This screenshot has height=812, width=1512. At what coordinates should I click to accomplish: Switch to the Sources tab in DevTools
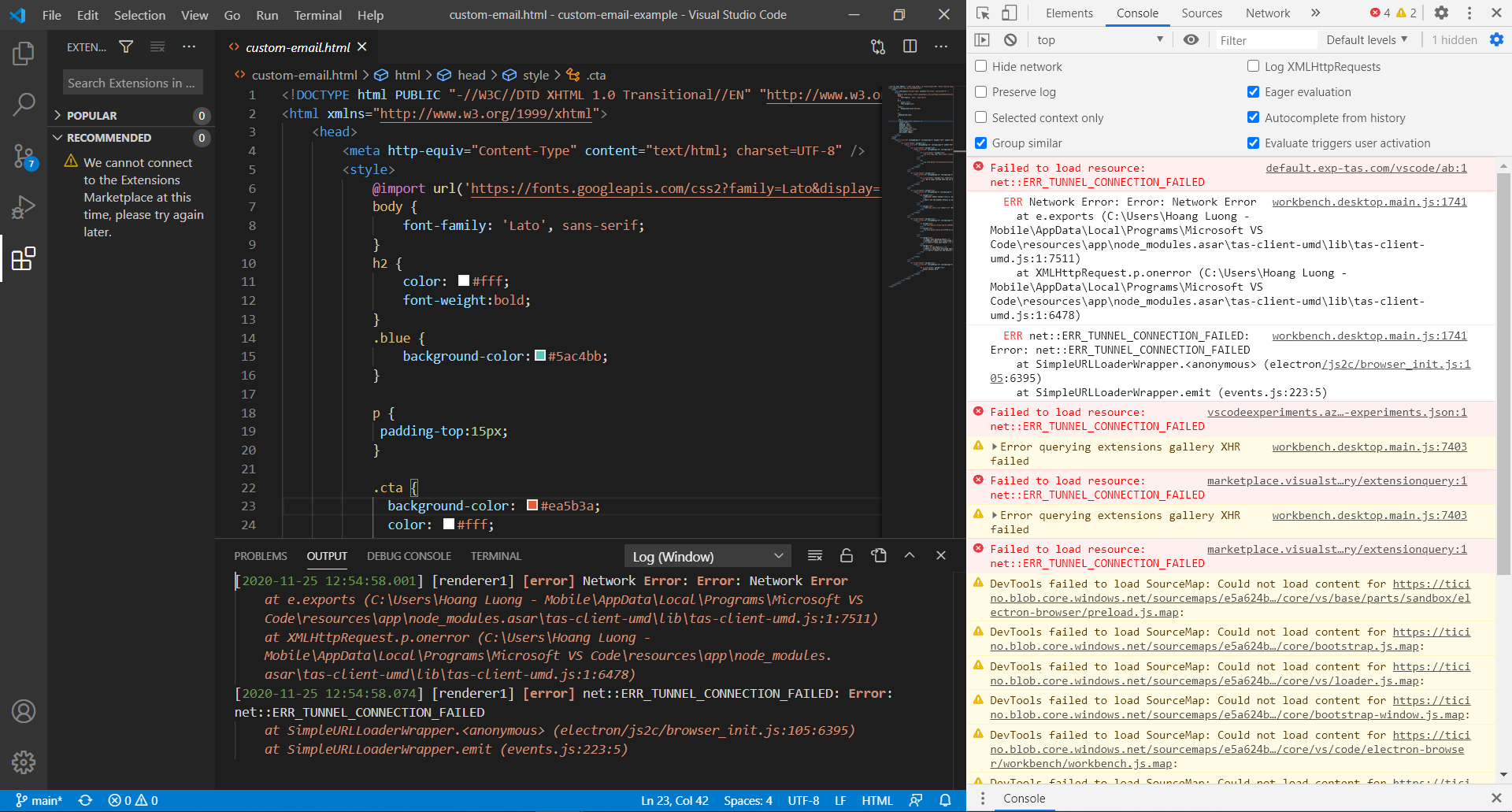(x=1201, y=13)
